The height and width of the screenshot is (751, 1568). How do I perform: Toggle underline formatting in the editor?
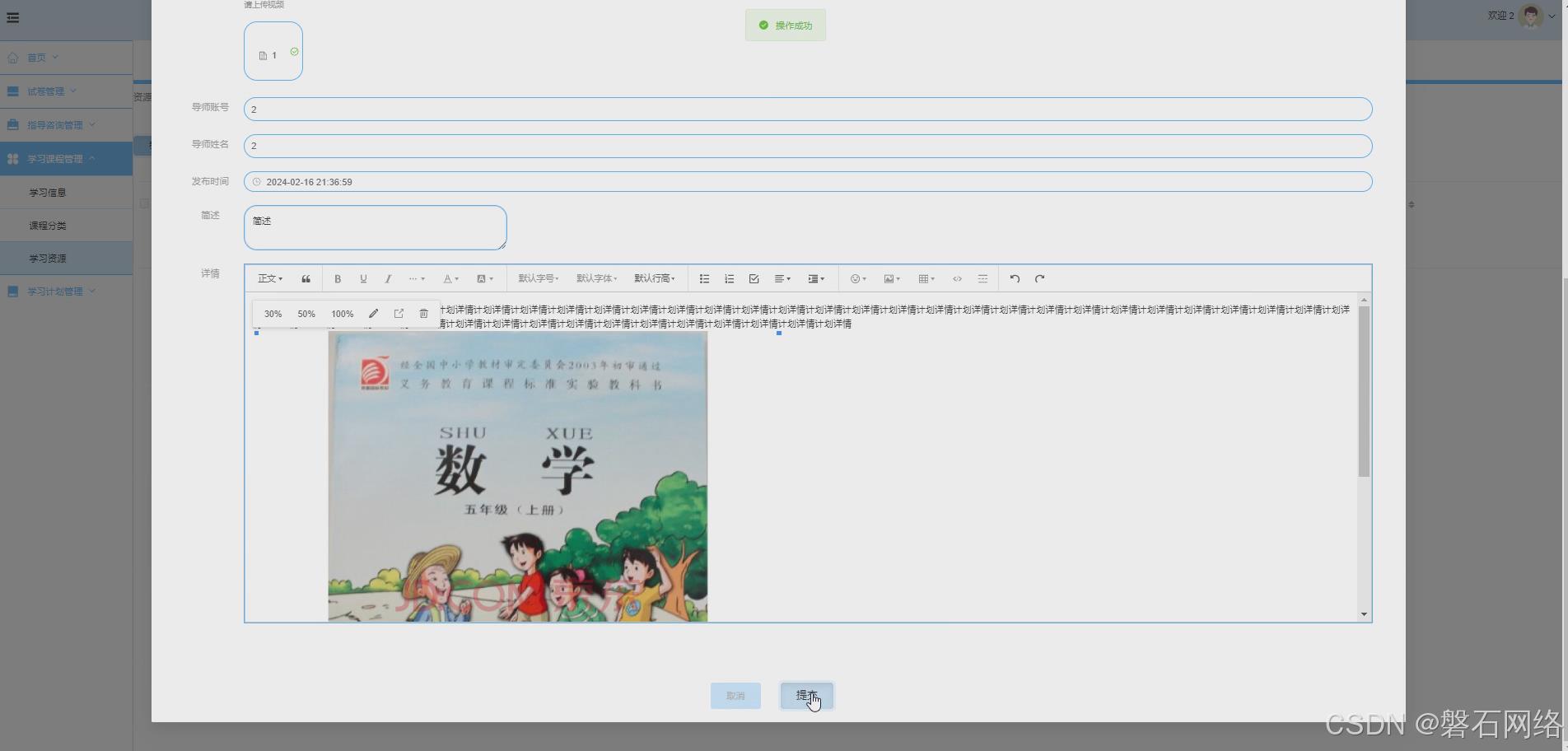363,279
